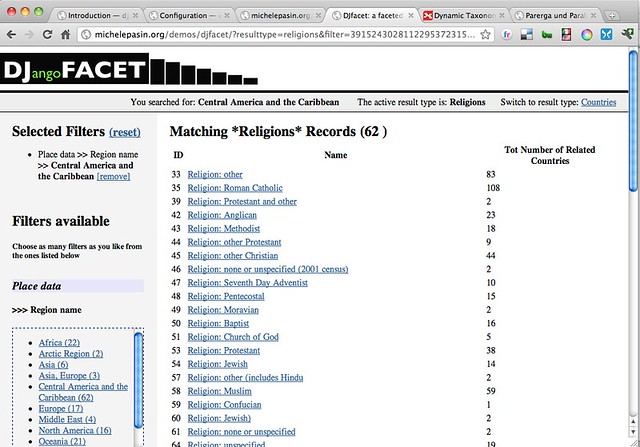Open the 'Religion: Anglican' record

[222, 215]
